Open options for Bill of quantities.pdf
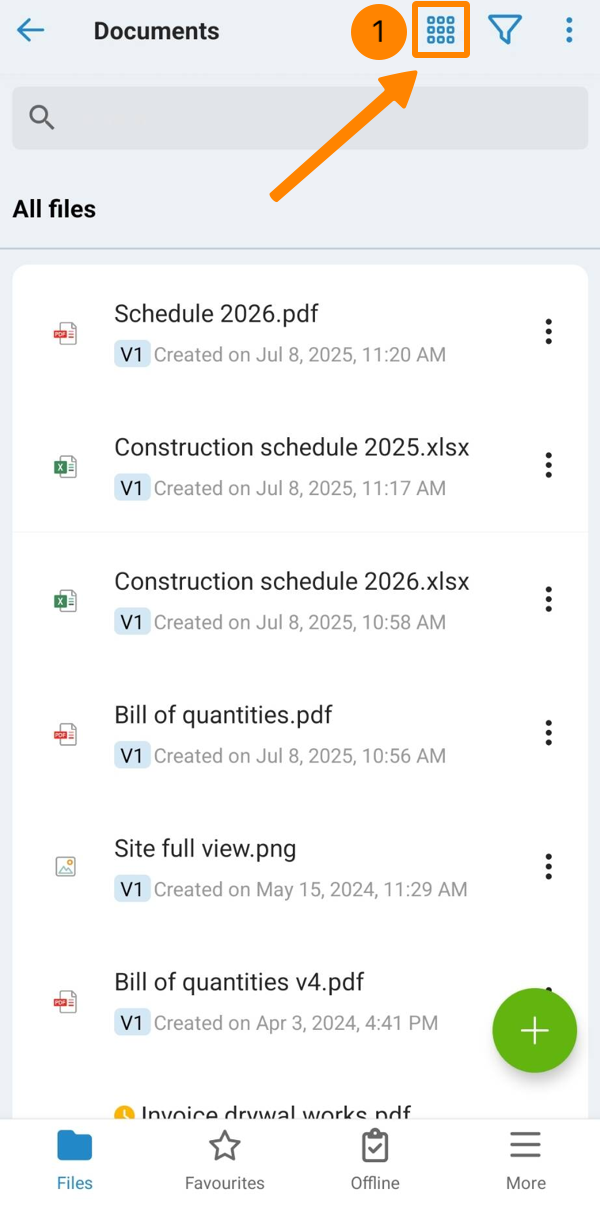Screen dimensions: 600x1212 pos(548,733)
